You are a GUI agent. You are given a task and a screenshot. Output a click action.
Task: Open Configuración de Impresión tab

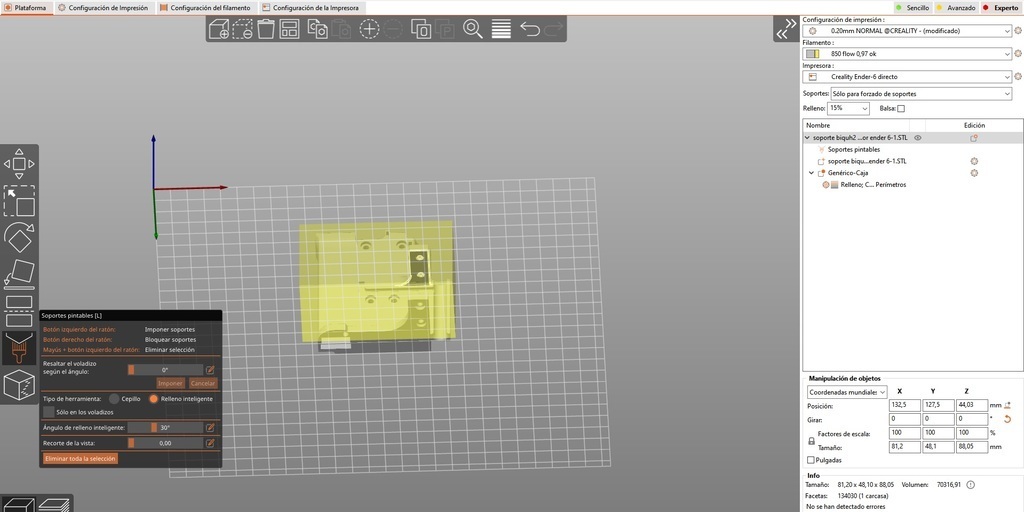(104, 8)
